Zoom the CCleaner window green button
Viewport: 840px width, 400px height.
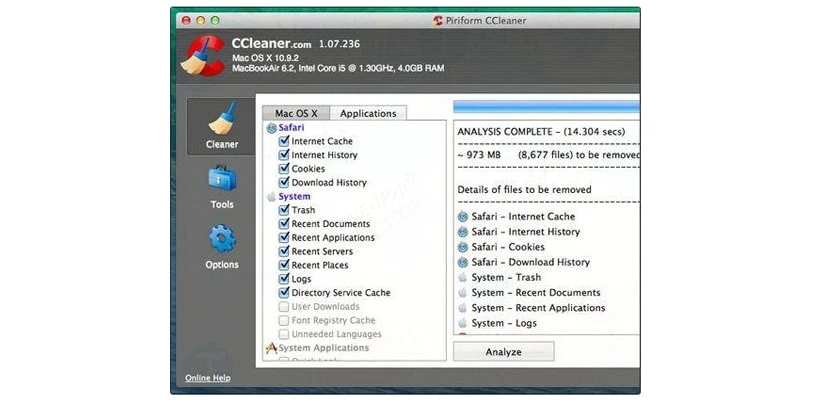(215, 20)
